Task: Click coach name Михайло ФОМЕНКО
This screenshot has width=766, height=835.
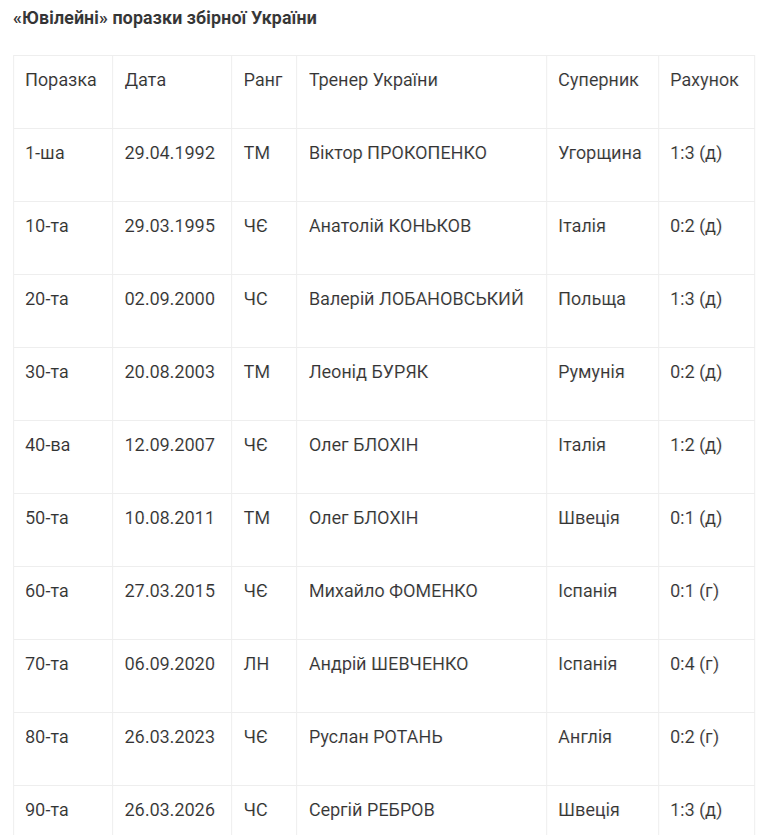Action: click(x=393, y=591)
